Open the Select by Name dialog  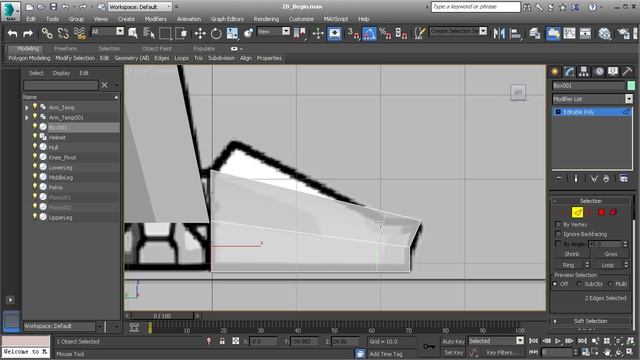pos(149,33)
